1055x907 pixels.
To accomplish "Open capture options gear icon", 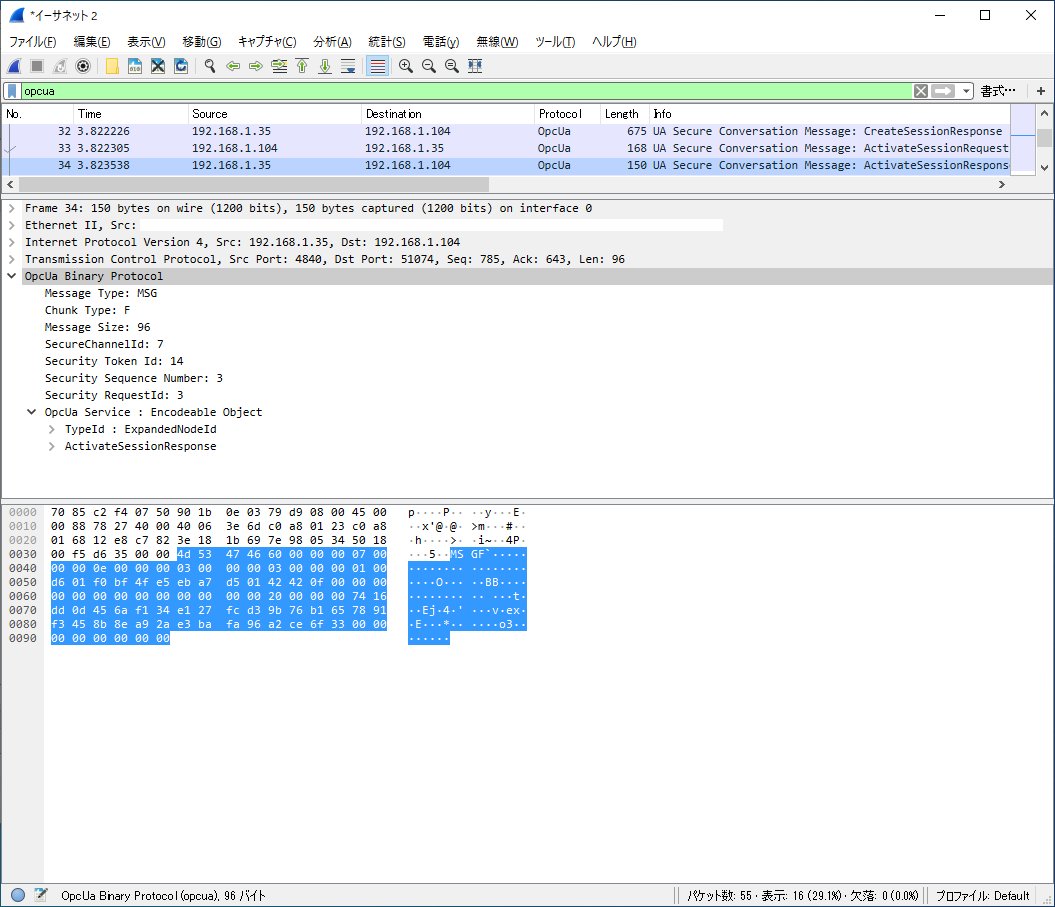I will pyautogui.click(x=83, y=66).
